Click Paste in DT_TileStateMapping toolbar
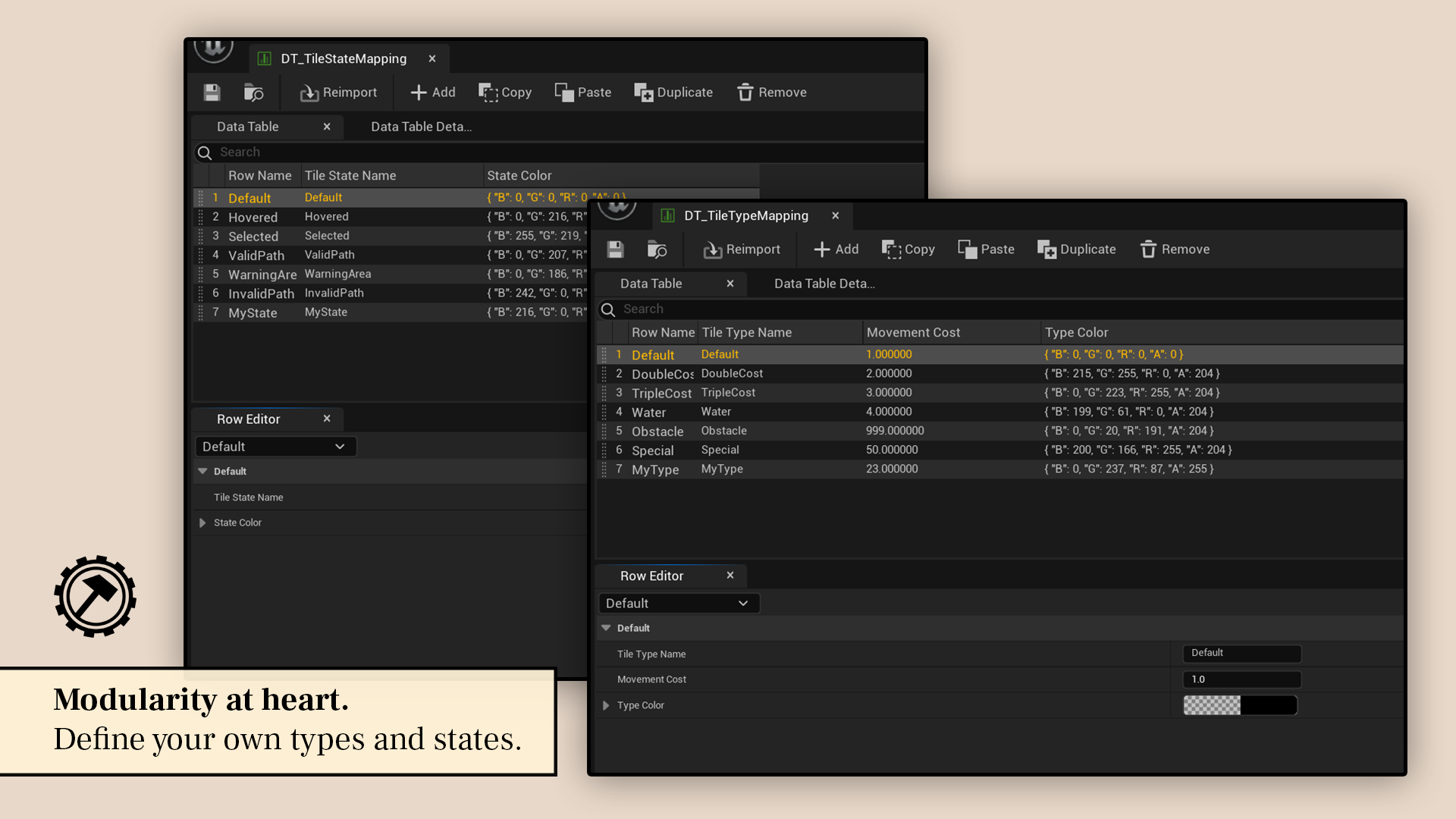 pos(582,93)
